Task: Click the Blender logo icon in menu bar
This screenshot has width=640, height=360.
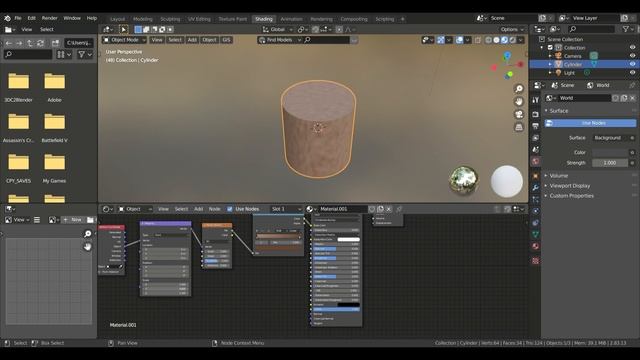Action: tap(7, 18)
